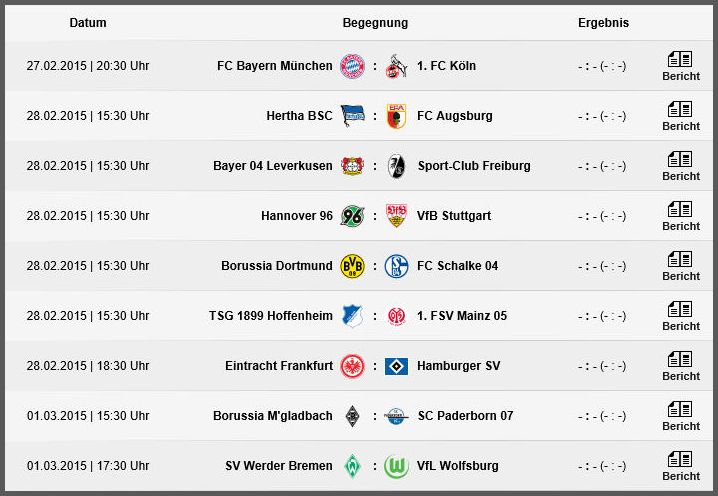Click the VfL Wolfsburg green W logo
Image resolution: width=718 pixels, height=496 pixels.
pos(396,466)
